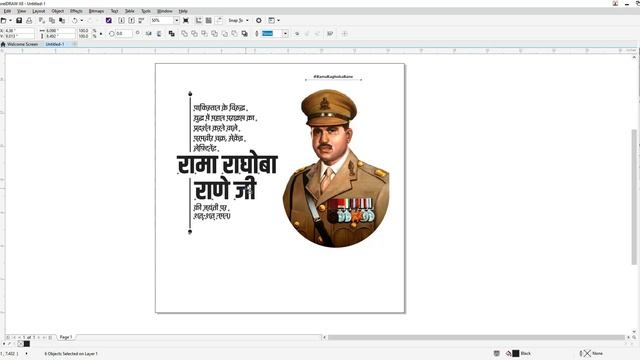
Task: Toggle Show rulers icon
Action: (x=199, y=20)
